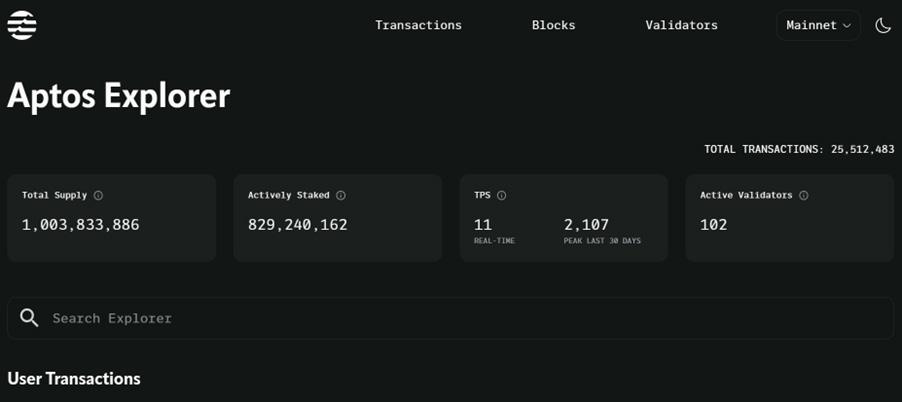Click the Active Validators info icon
This screenshot has height=402, width=902.
(x=804, y=196)
